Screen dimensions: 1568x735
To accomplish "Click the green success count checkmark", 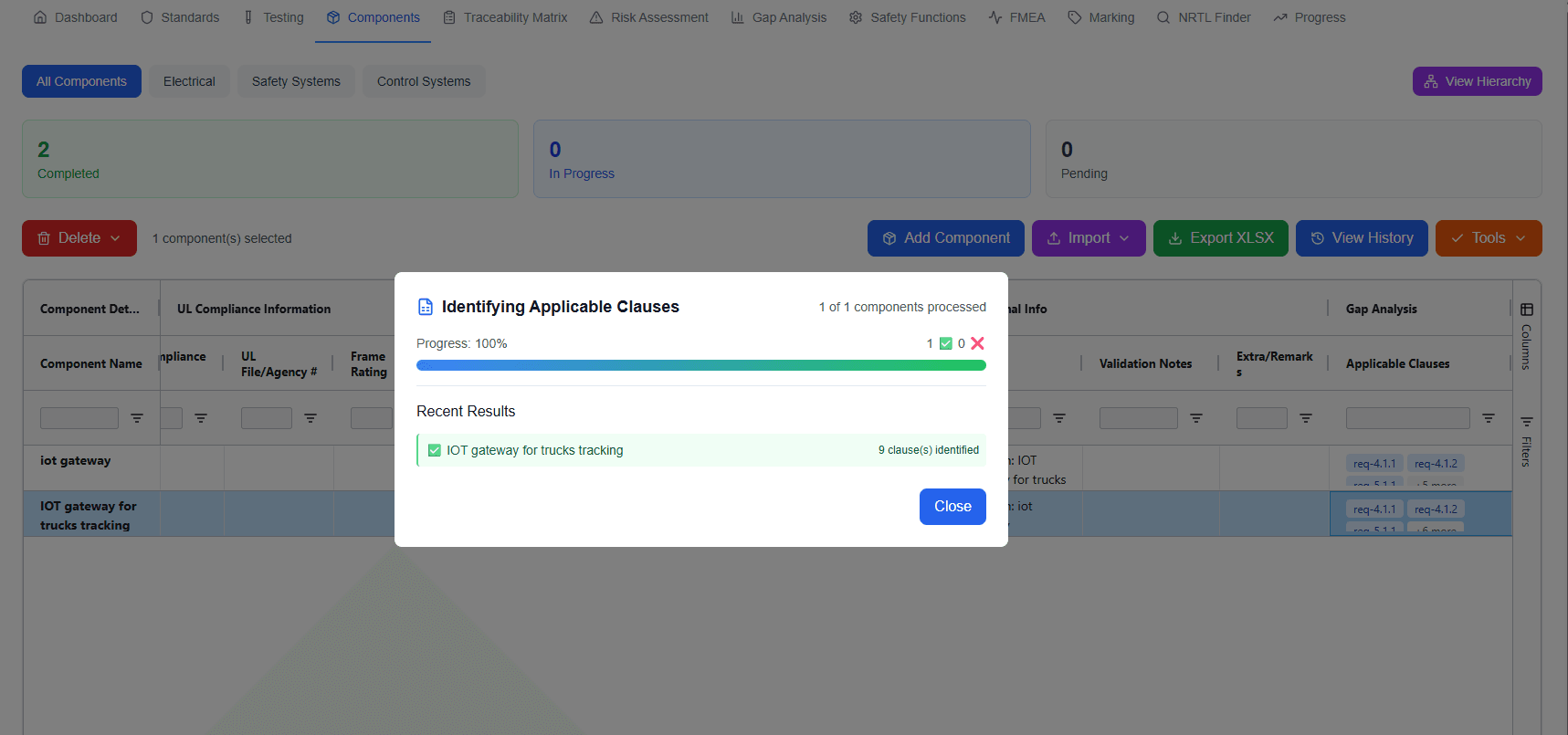I will 946,343.
